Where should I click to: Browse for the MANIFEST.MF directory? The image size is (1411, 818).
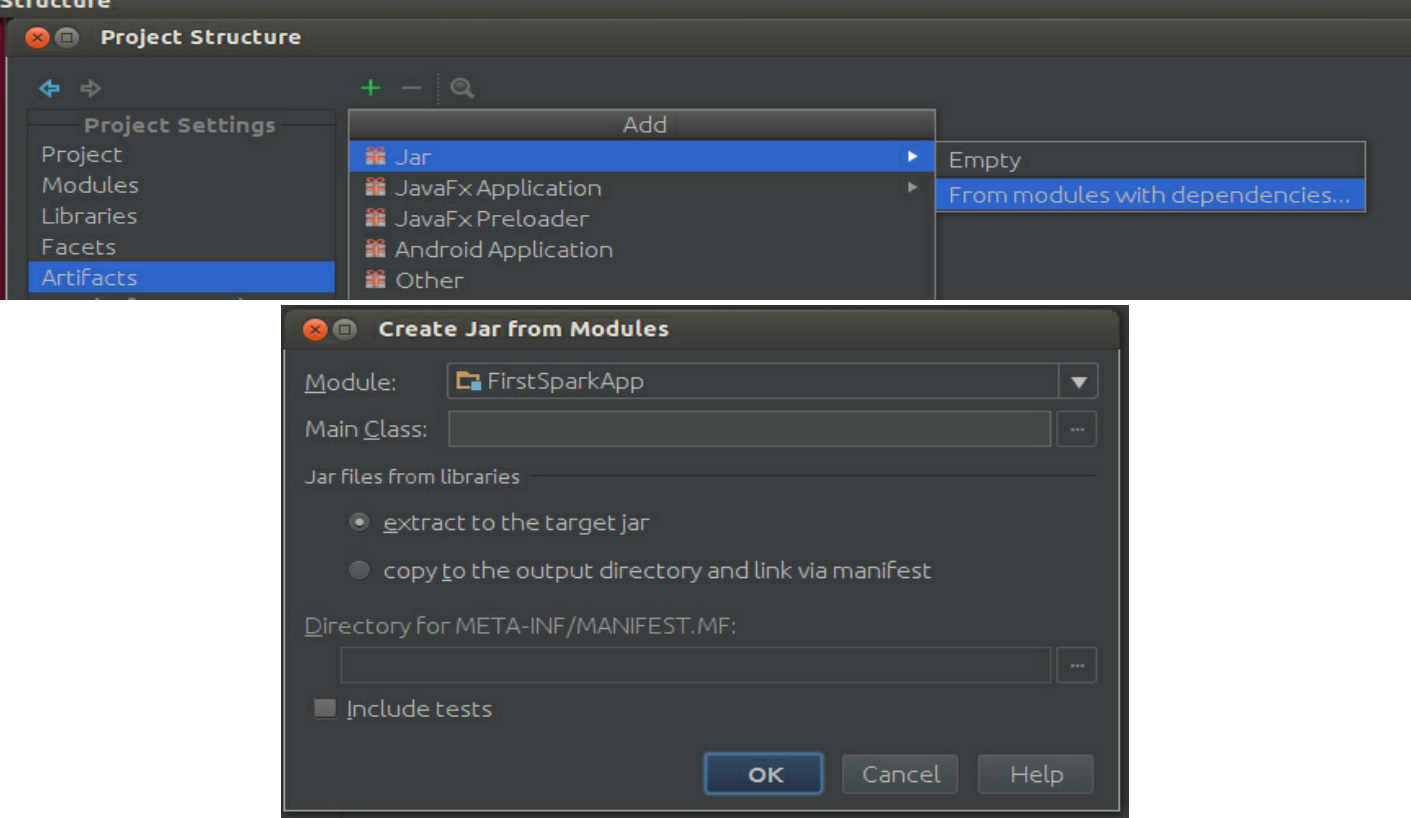1076,665
